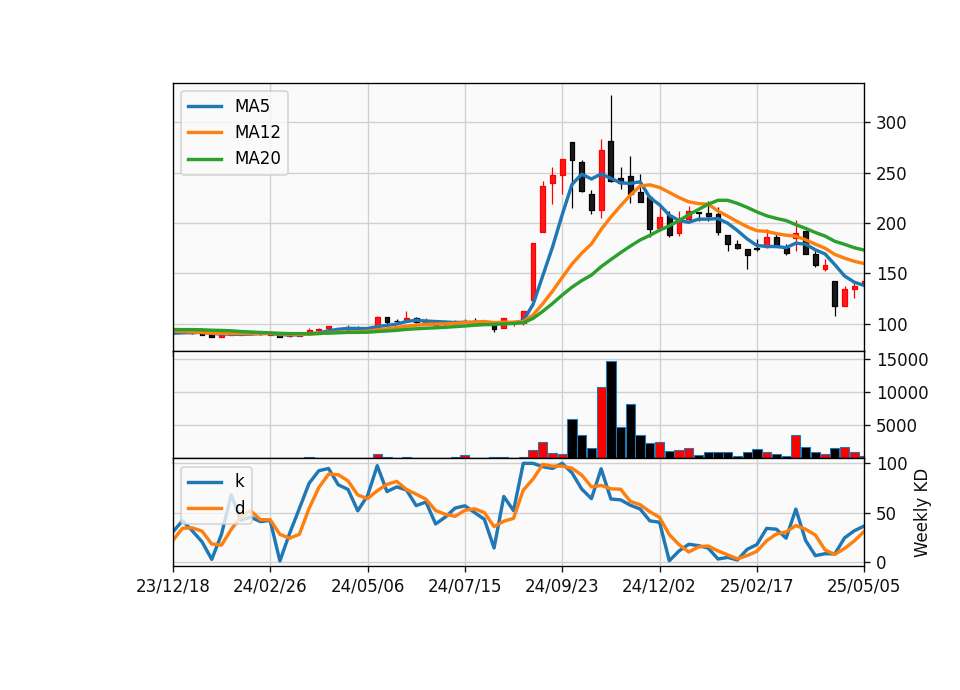Click the tallest black volume bar

[611, 410]
